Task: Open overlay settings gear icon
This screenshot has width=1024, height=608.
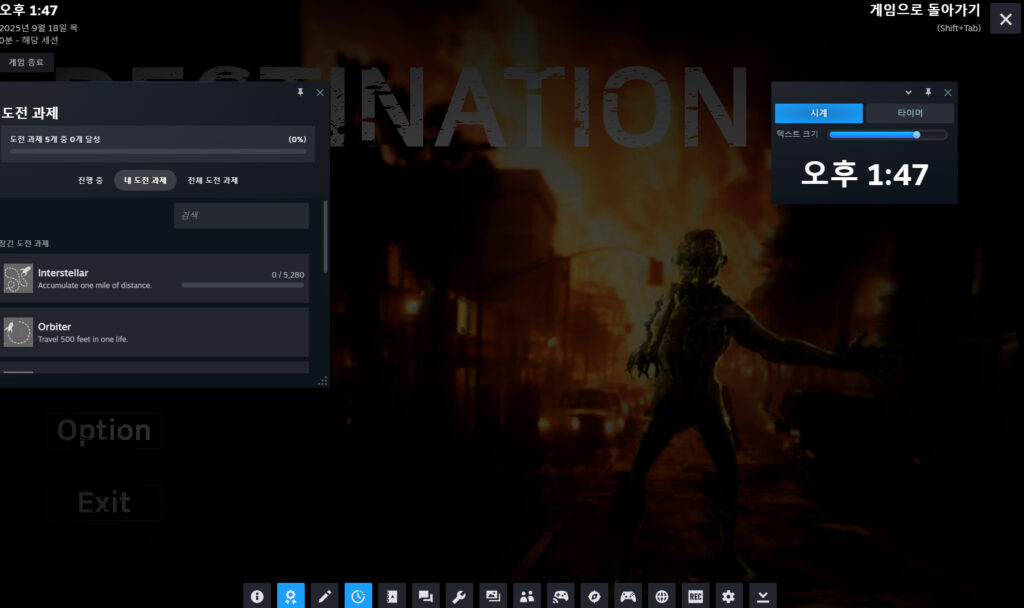Action: [x=729, y=596]
